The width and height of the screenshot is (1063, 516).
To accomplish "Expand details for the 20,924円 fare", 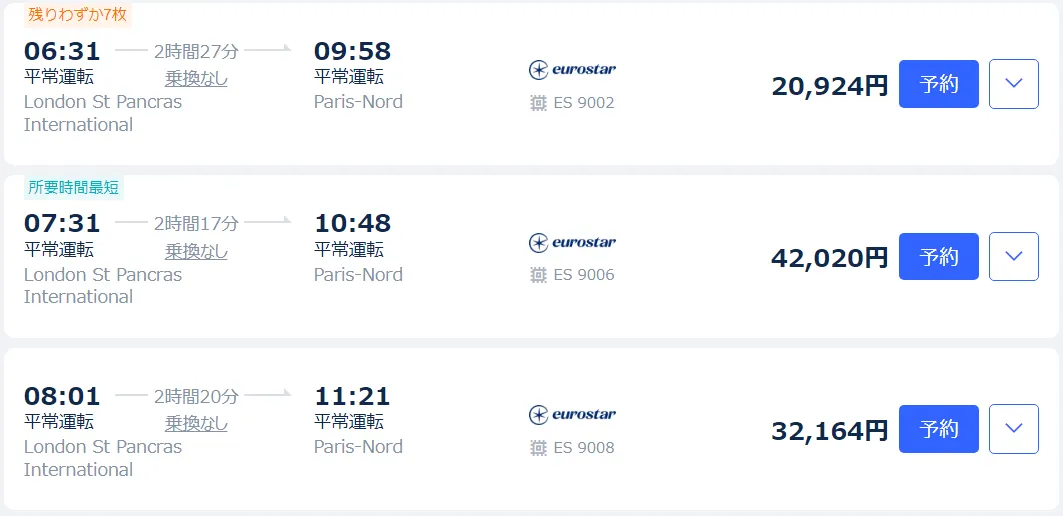I will (1014, 84).
